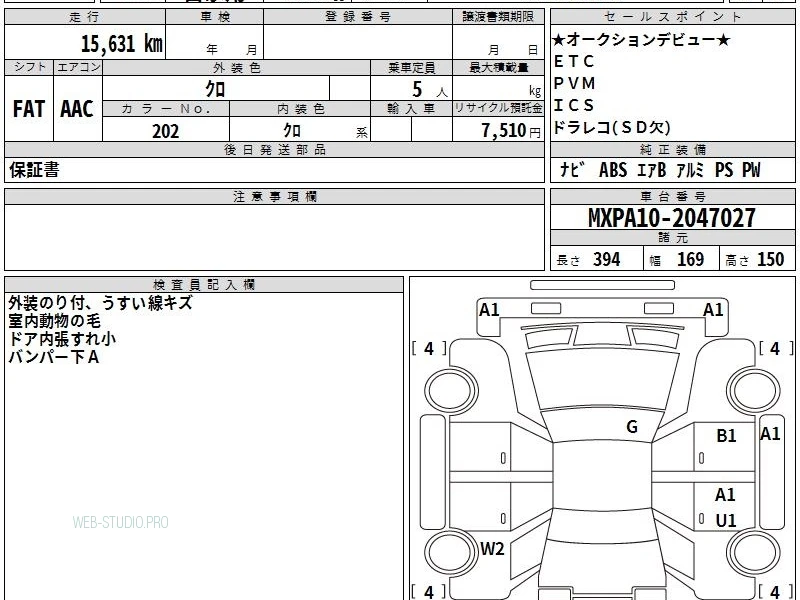This screenshot has width=800, height=600.
Task: Click the B1 mark on right front door
Action: click(x=727, y=435)
